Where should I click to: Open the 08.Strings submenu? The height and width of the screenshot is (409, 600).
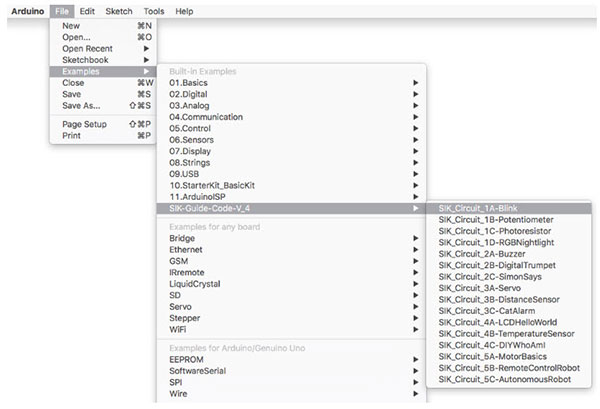(291, 163)
